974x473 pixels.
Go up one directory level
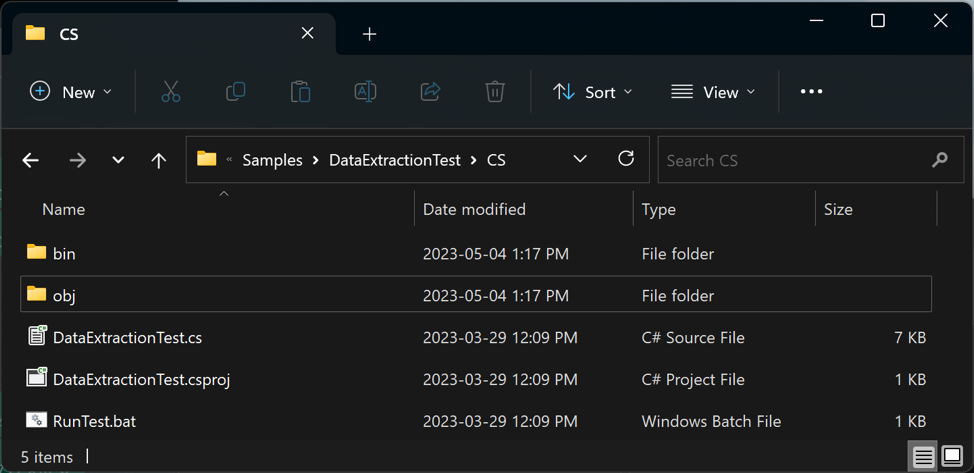[158, 160]
